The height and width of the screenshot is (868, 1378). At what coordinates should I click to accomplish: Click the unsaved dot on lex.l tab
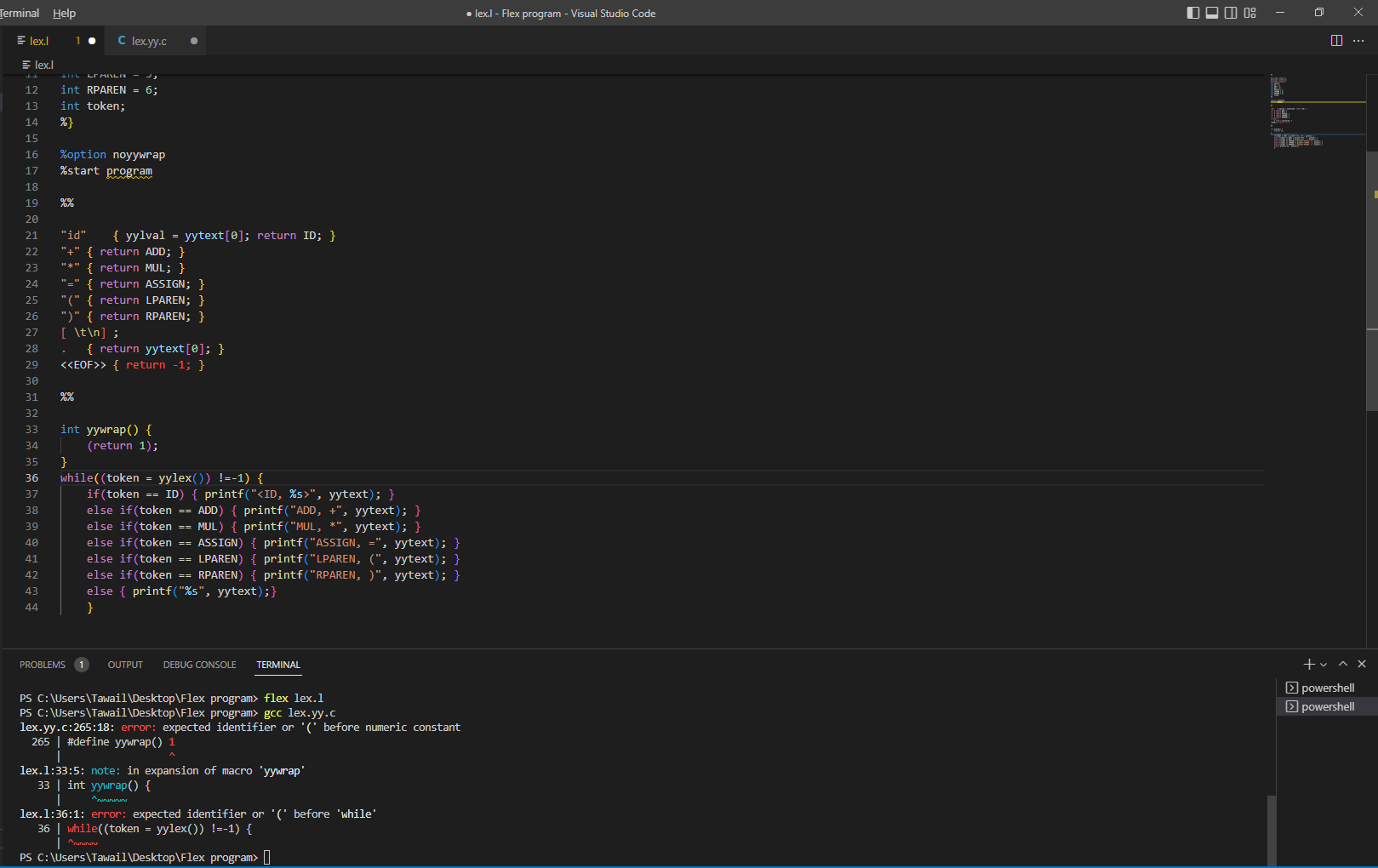pyautogui.click(x=92, y=41)
